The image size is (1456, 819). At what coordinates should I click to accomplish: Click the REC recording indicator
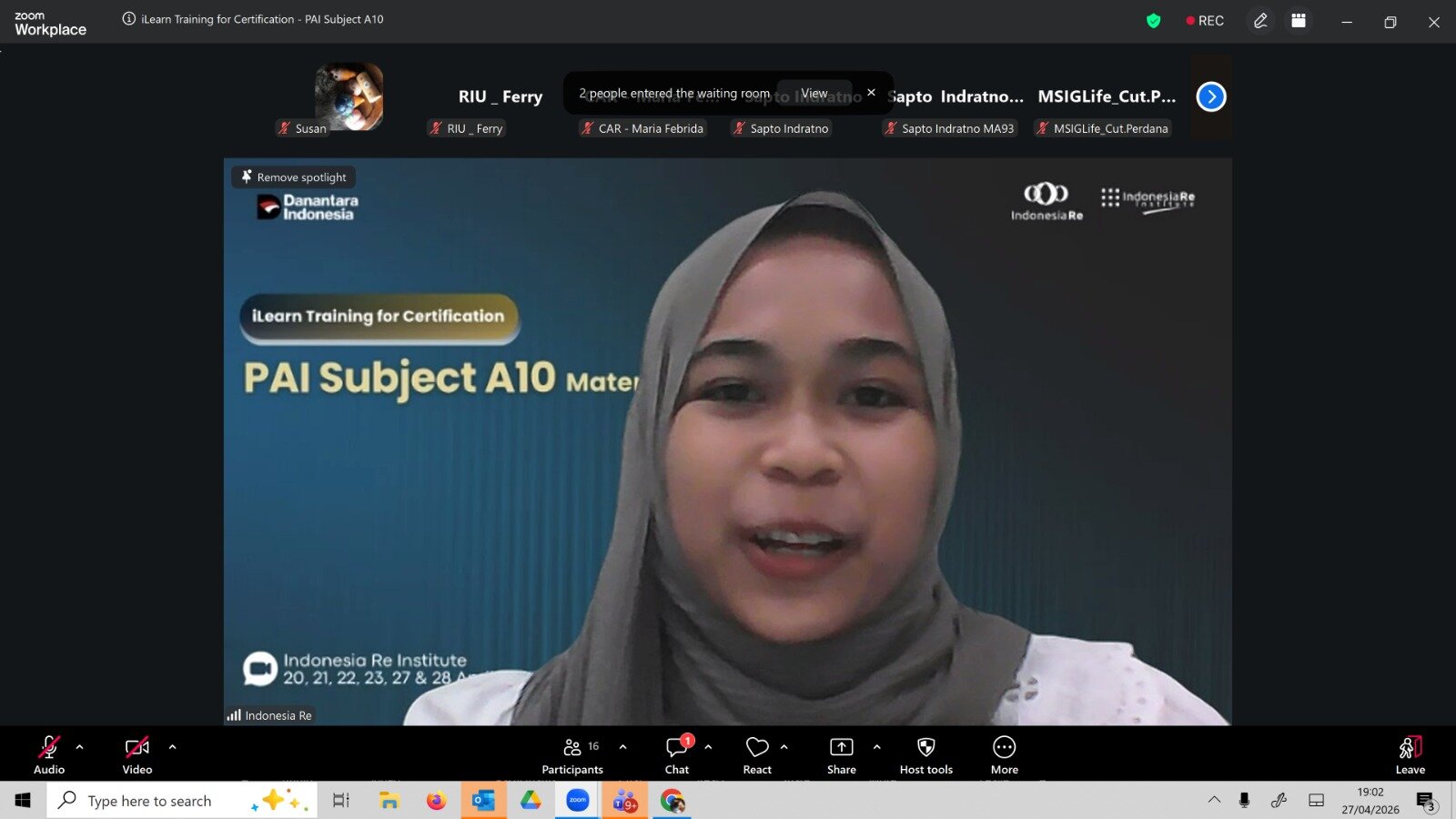coord(1205,21)
